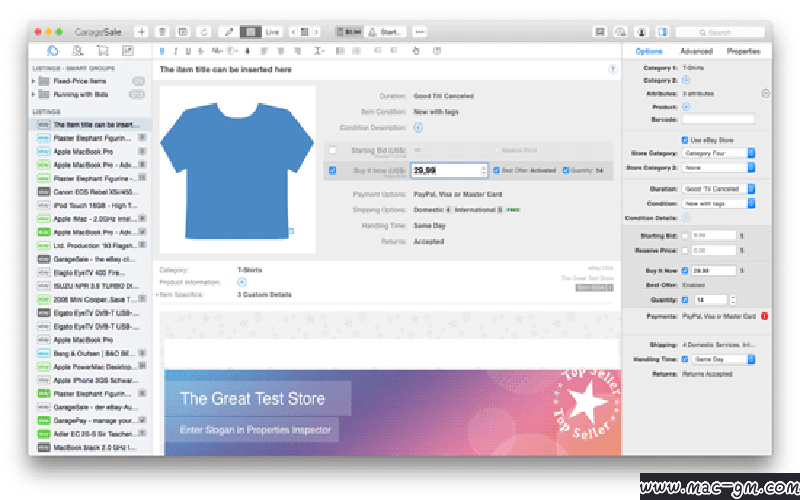This screenshot has height=500, width=800.
Task: Open the shopping cart (orders) sidebar tab
Action: [x=102, y=51]
